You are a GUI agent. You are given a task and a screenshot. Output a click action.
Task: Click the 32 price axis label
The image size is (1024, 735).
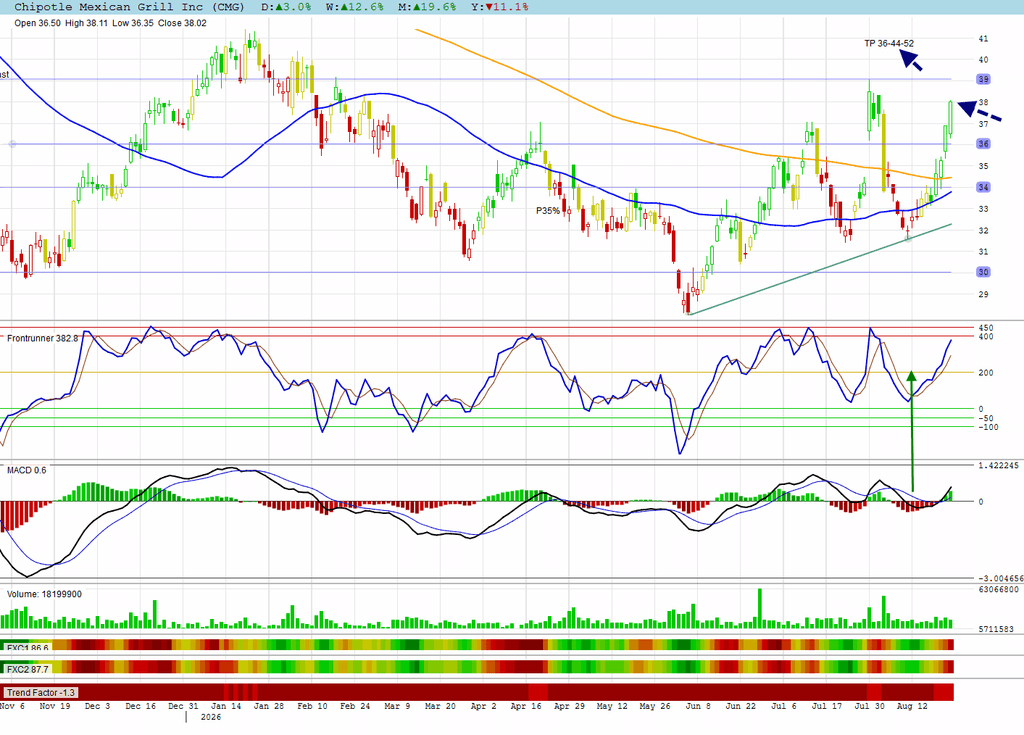[x=983, y=231]
